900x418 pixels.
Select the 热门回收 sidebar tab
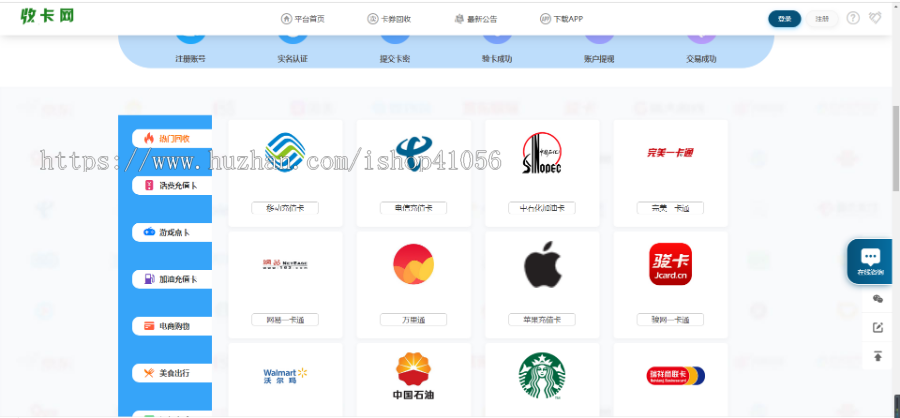[x=172, y=138]
